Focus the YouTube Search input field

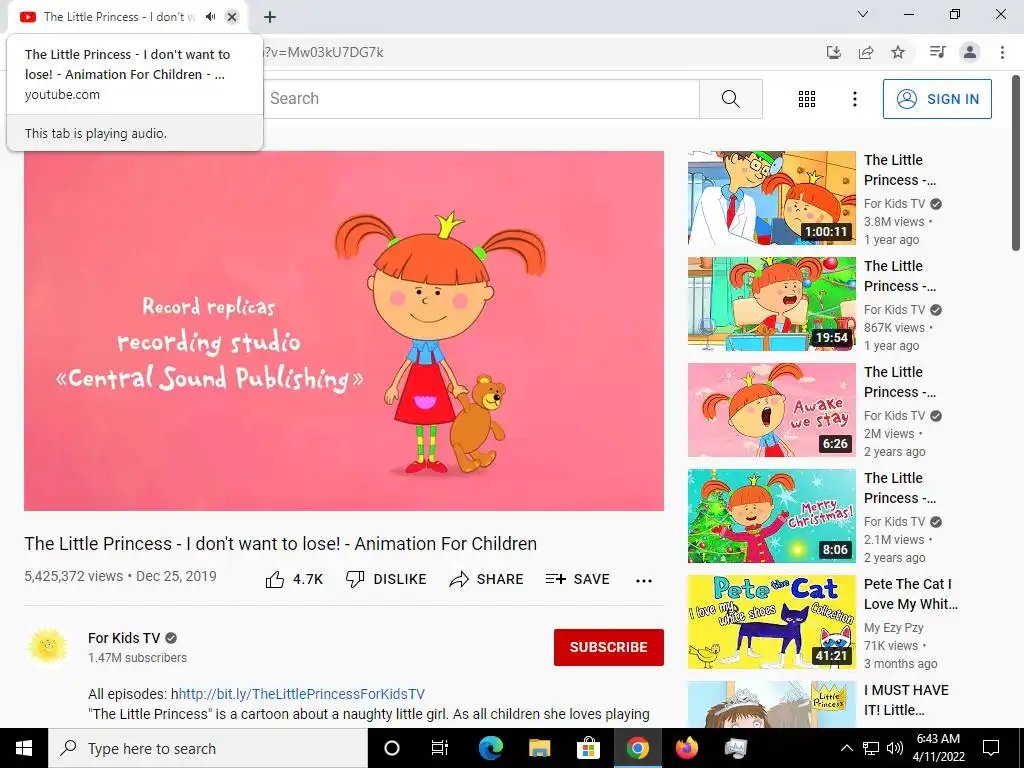[x=481, y=99]
